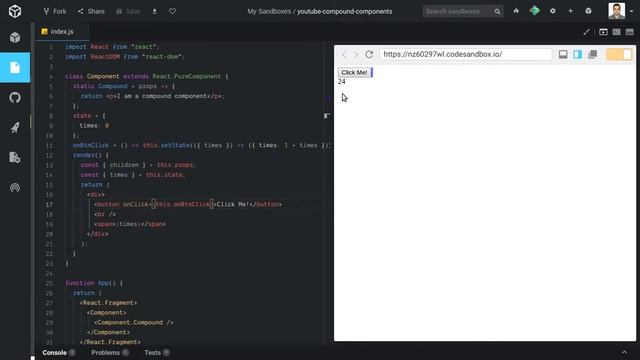Refresh the preview browser

coord(369,54)
